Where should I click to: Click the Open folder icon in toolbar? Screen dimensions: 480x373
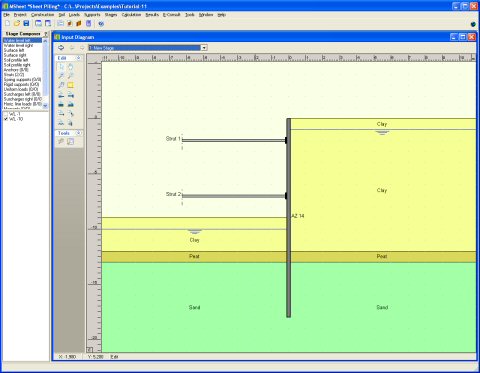coord(17,23)
